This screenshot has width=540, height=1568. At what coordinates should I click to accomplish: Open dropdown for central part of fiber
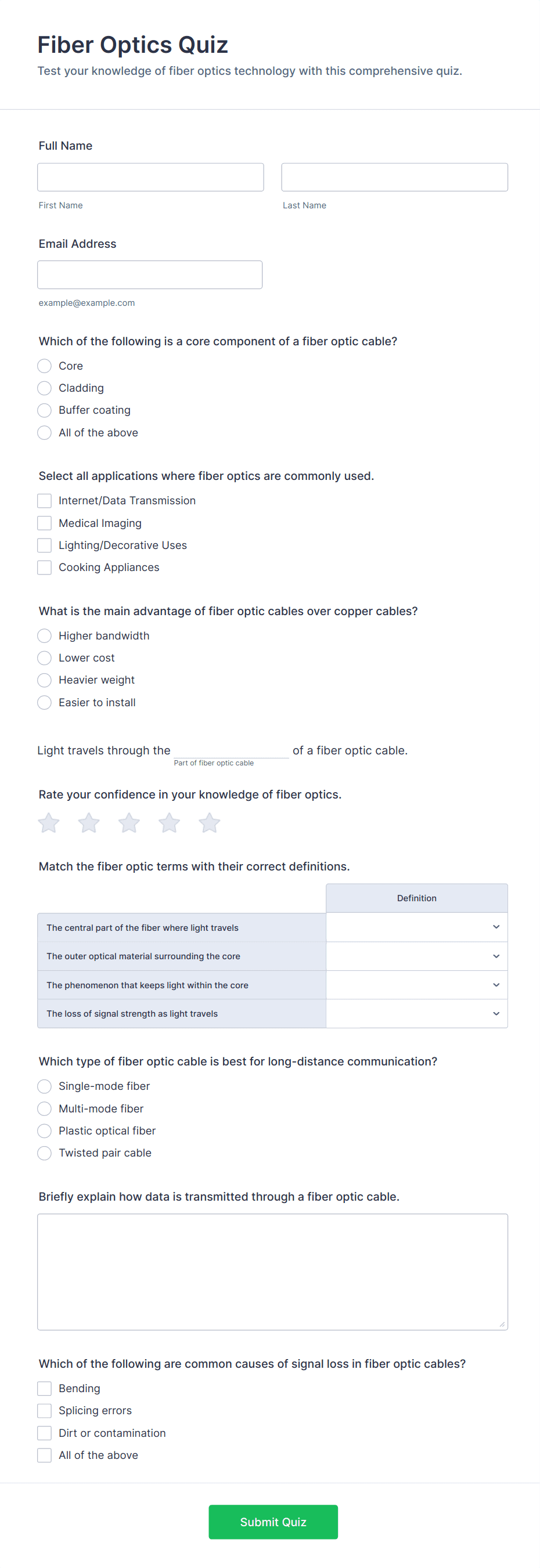[x=416, y=927]
